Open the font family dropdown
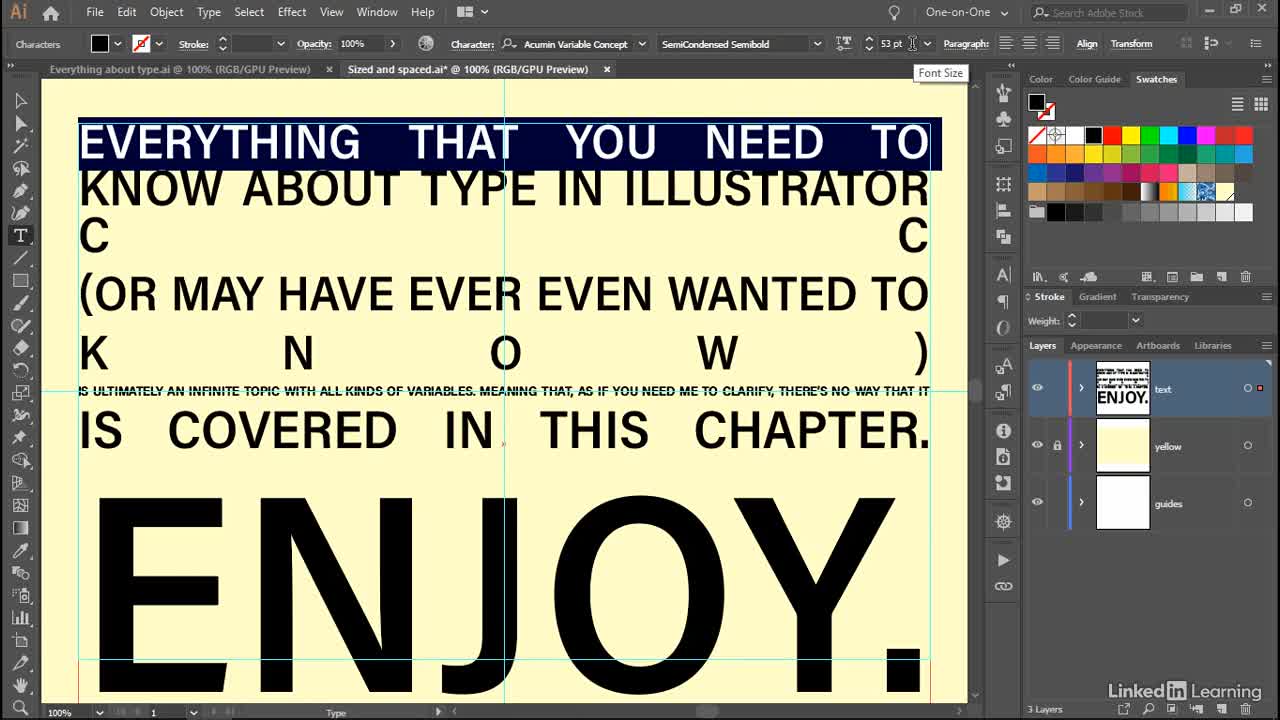 click(x=642, y=44)
